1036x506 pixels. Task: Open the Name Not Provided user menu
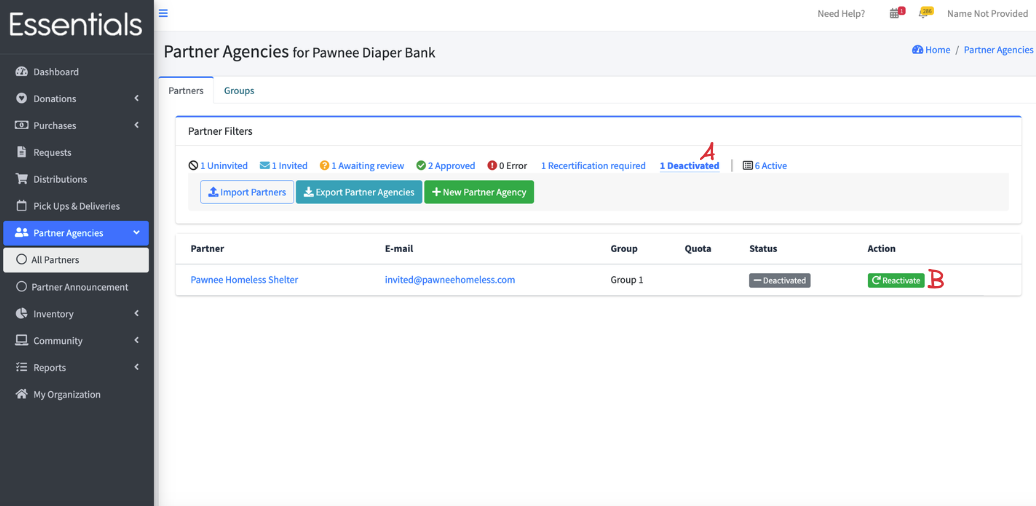(987, 13)
